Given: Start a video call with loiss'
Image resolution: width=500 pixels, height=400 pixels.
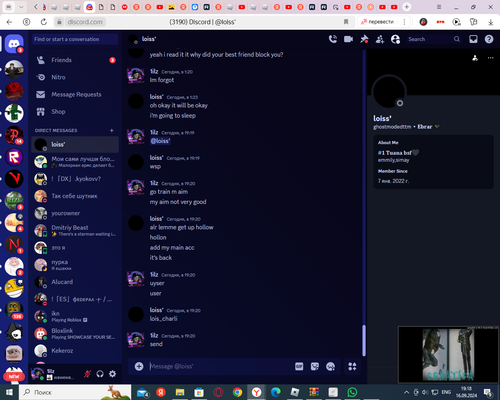Looking at the screenshot, I should click(x=348, y=39).
